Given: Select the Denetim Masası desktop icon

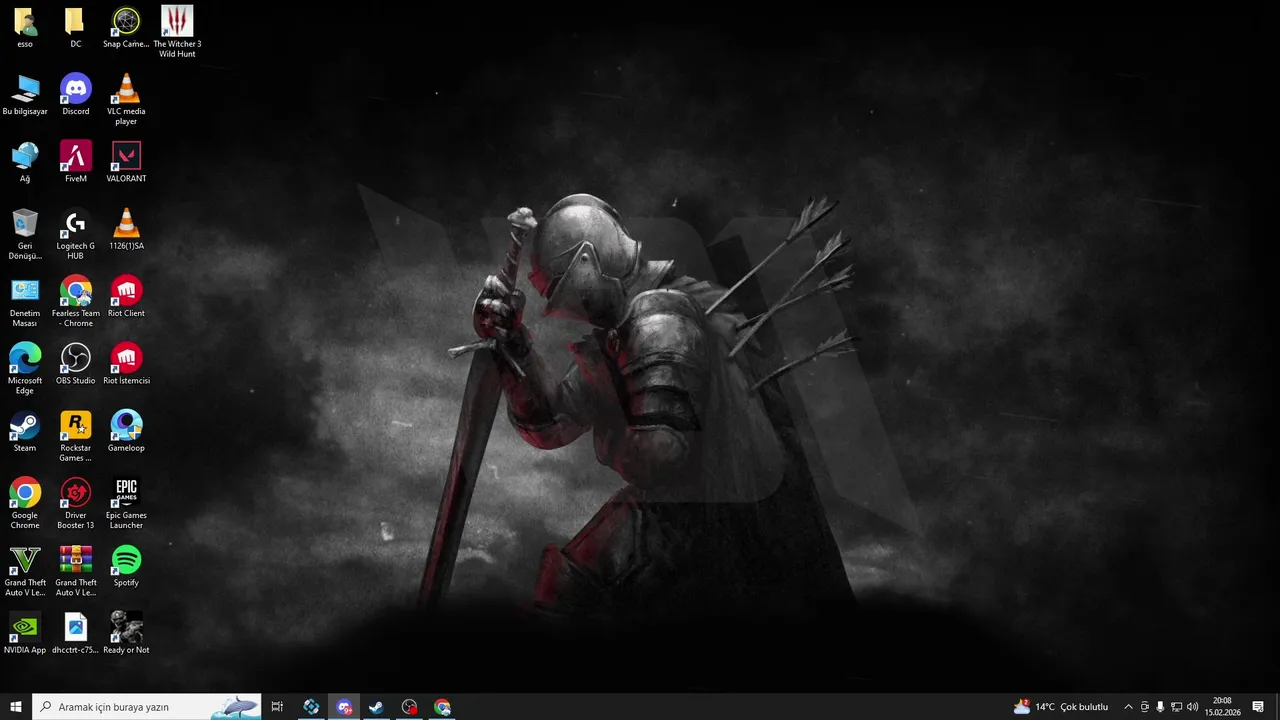Looking at the screenshot, I should (25, 301).
